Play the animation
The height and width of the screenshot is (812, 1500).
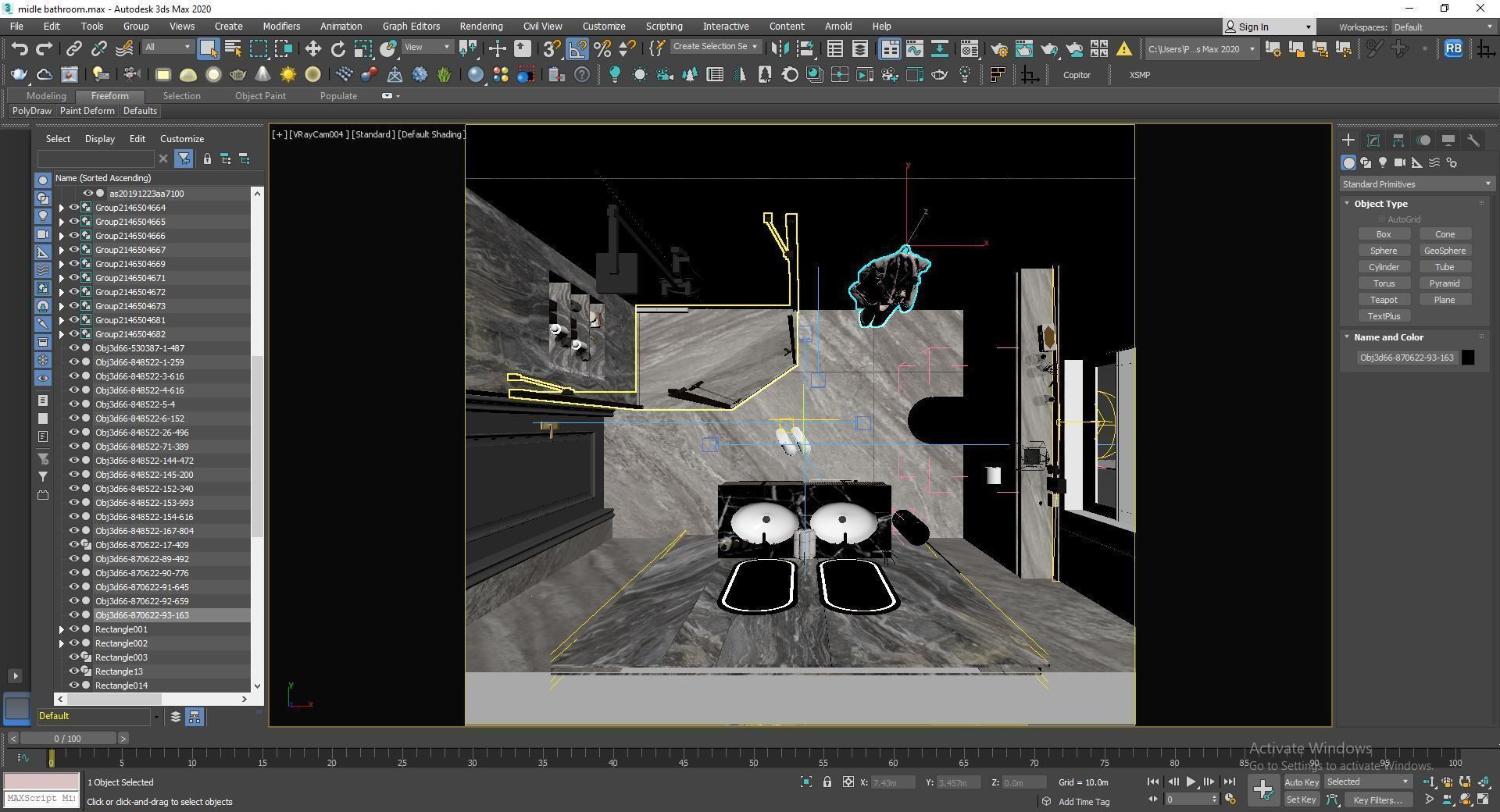1191,782
